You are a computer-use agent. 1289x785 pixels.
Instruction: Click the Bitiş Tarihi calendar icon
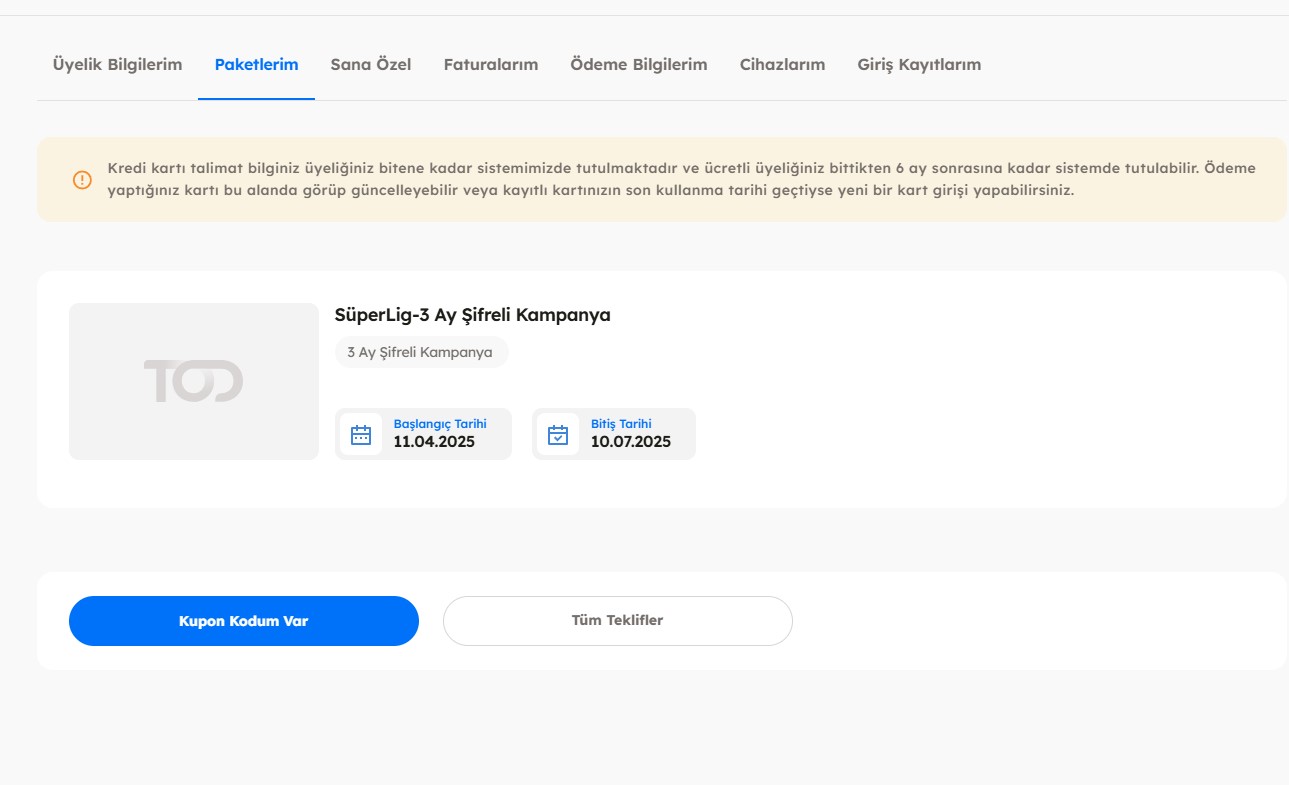[558, 435]
